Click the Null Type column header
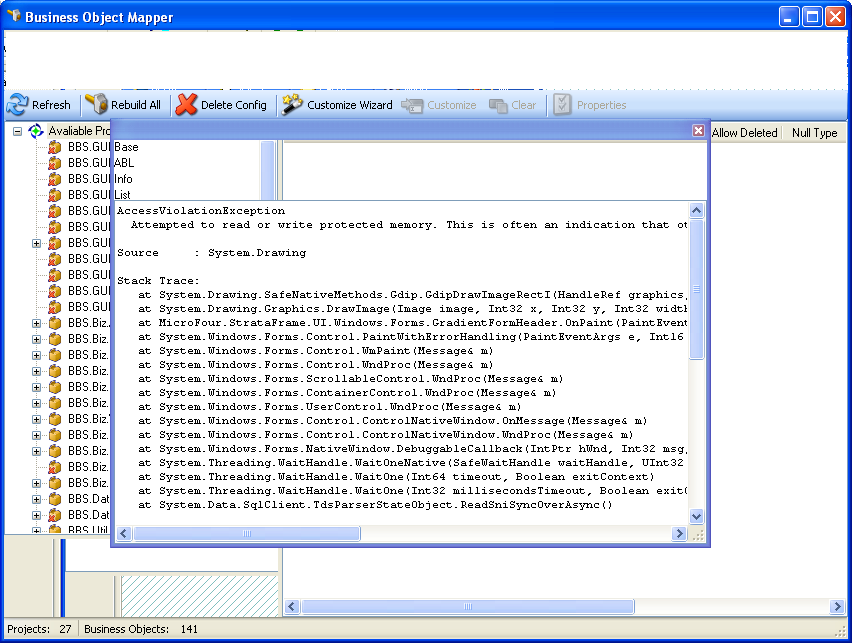 814,132
